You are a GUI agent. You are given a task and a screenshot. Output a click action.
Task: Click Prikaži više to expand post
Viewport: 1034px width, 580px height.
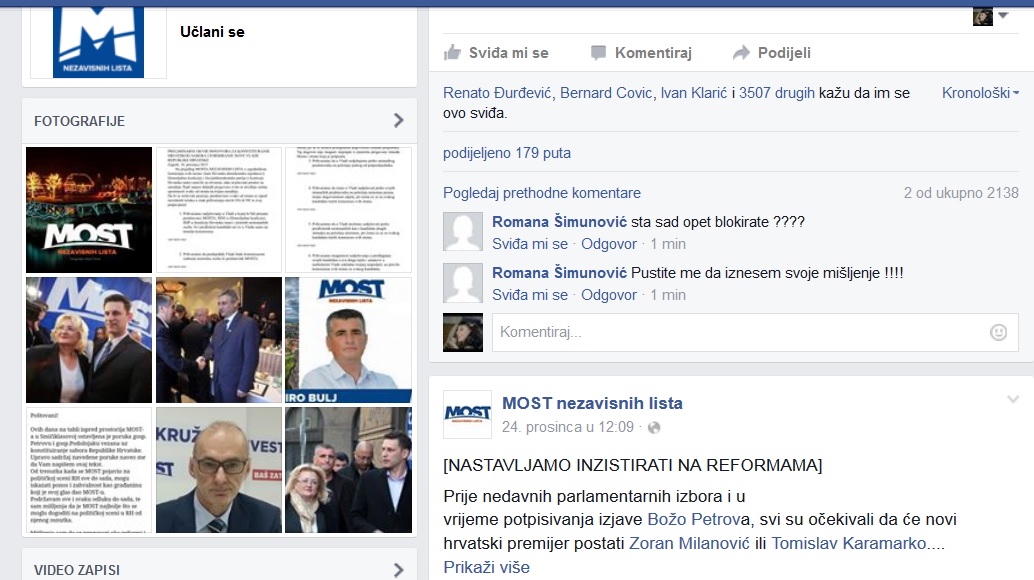point(486,567)
